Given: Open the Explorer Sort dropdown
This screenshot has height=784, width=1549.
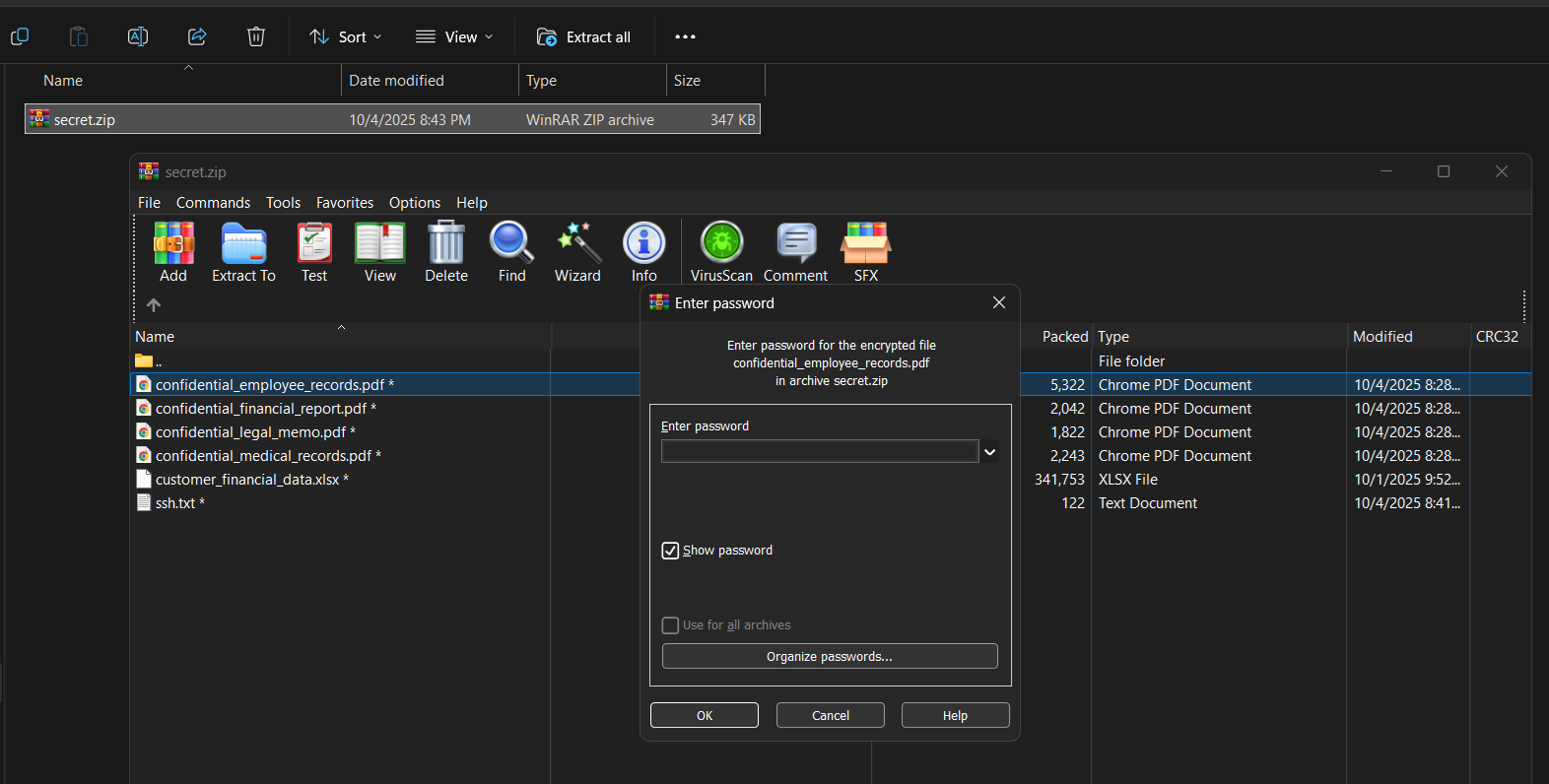Looking at the screenshot, I should pos(346,37).
